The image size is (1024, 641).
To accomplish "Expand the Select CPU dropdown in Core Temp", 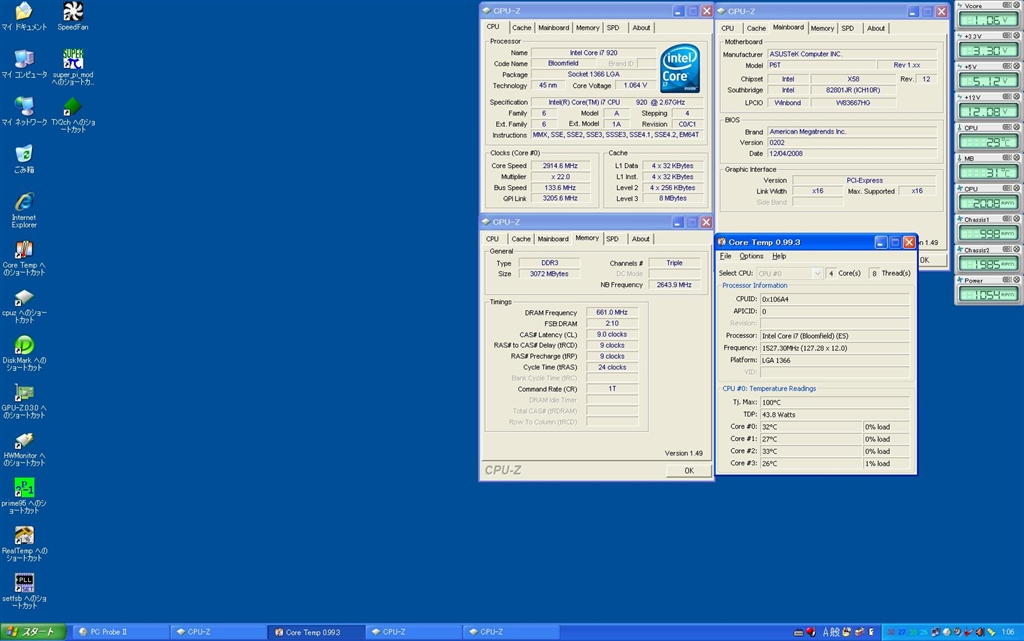I will [x=818, y=273].
